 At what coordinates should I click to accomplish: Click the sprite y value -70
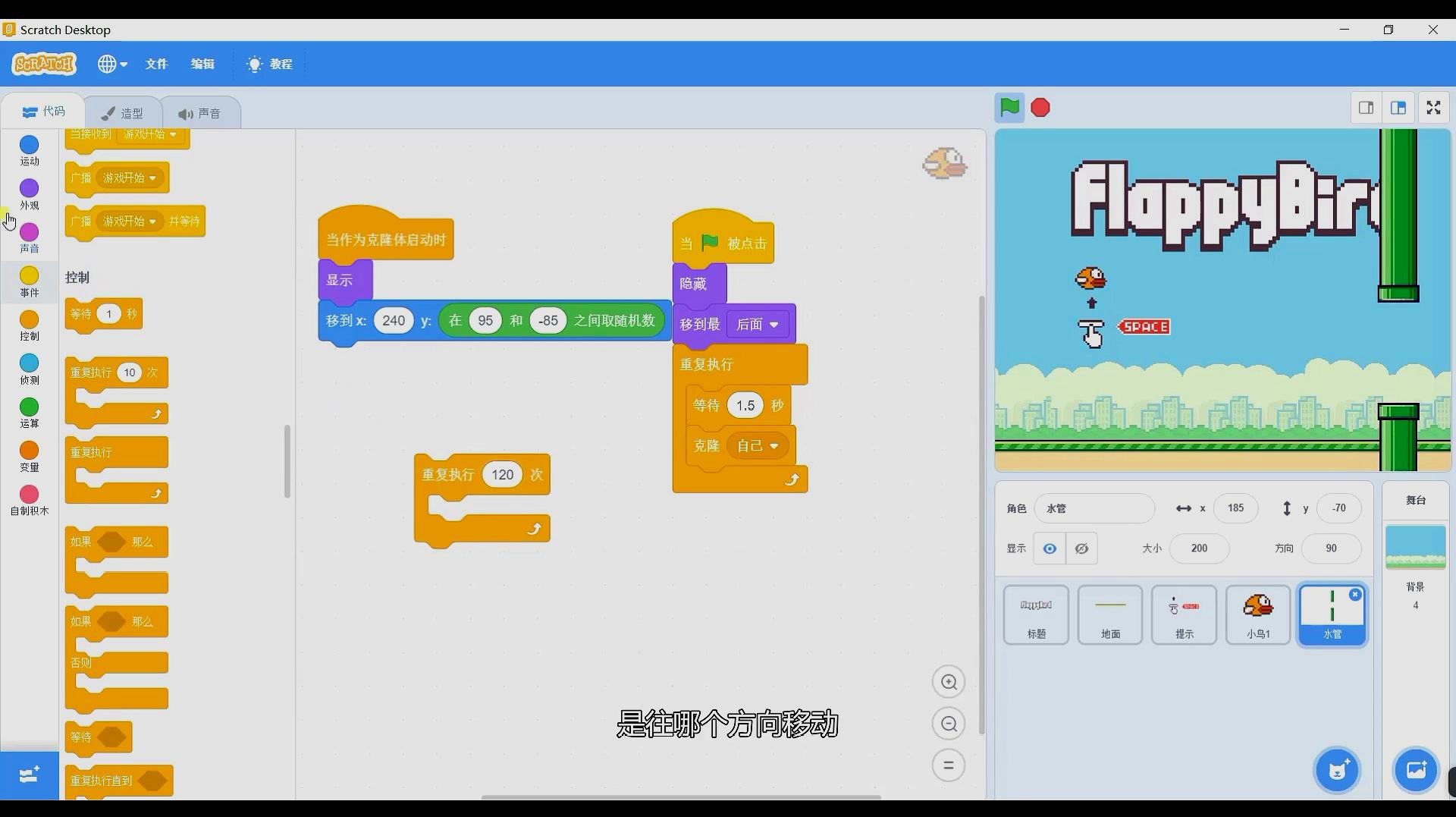(1338, 508)
